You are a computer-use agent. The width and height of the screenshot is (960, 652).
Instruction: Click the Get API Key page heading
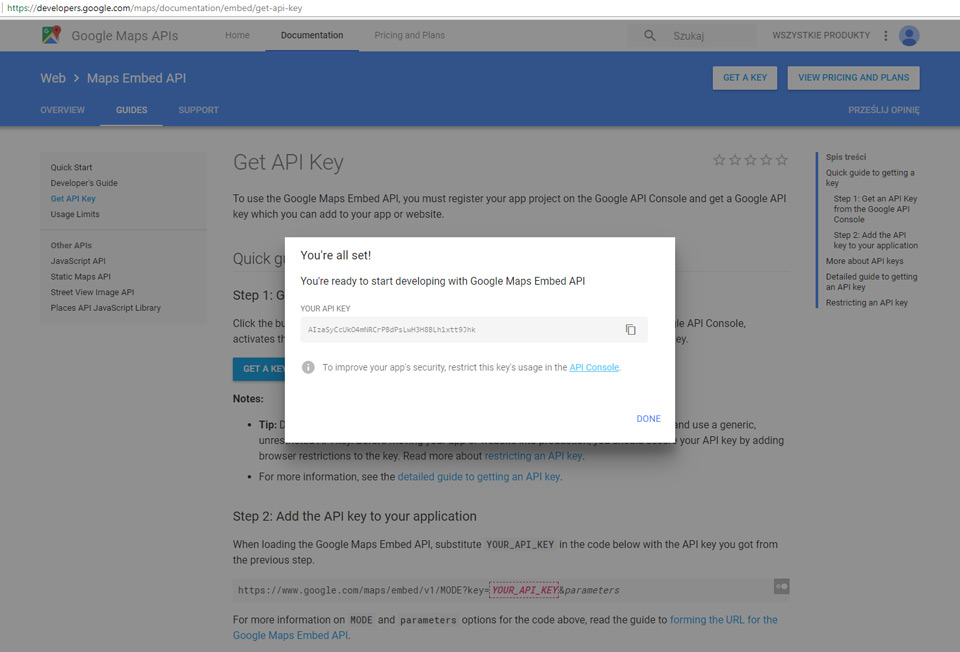tap(288, 162)
